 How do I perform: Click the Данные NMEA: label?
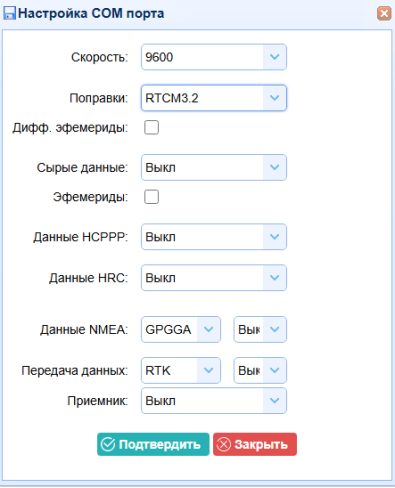click(84, 330)
